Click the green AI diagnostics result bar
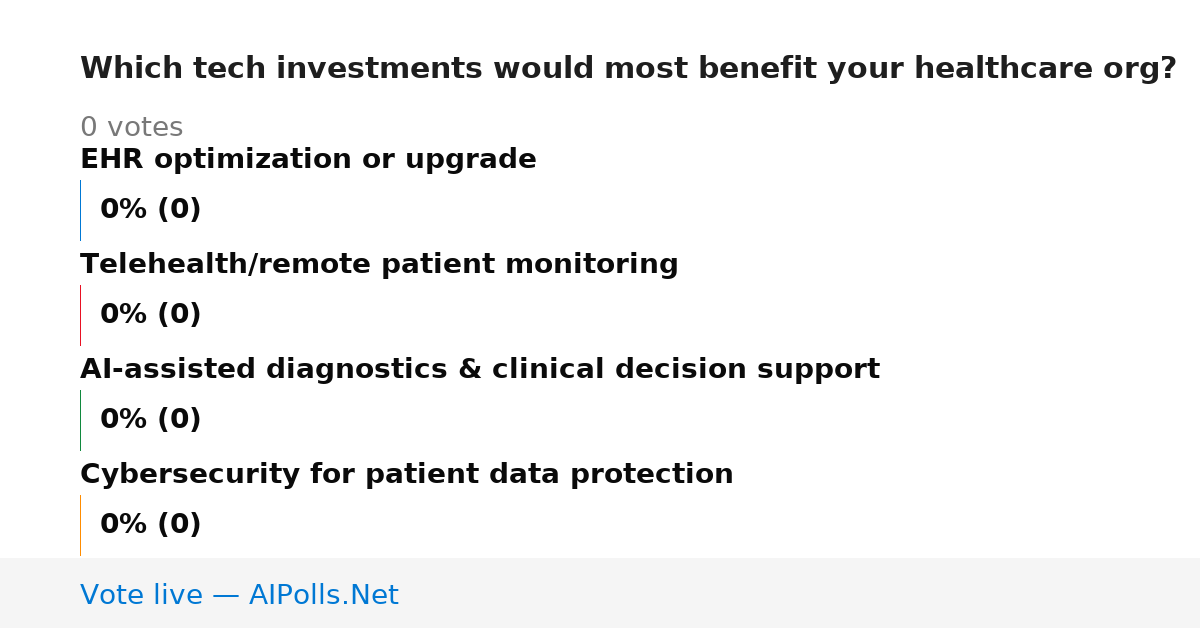1200x628 pixels. [80, 420]
